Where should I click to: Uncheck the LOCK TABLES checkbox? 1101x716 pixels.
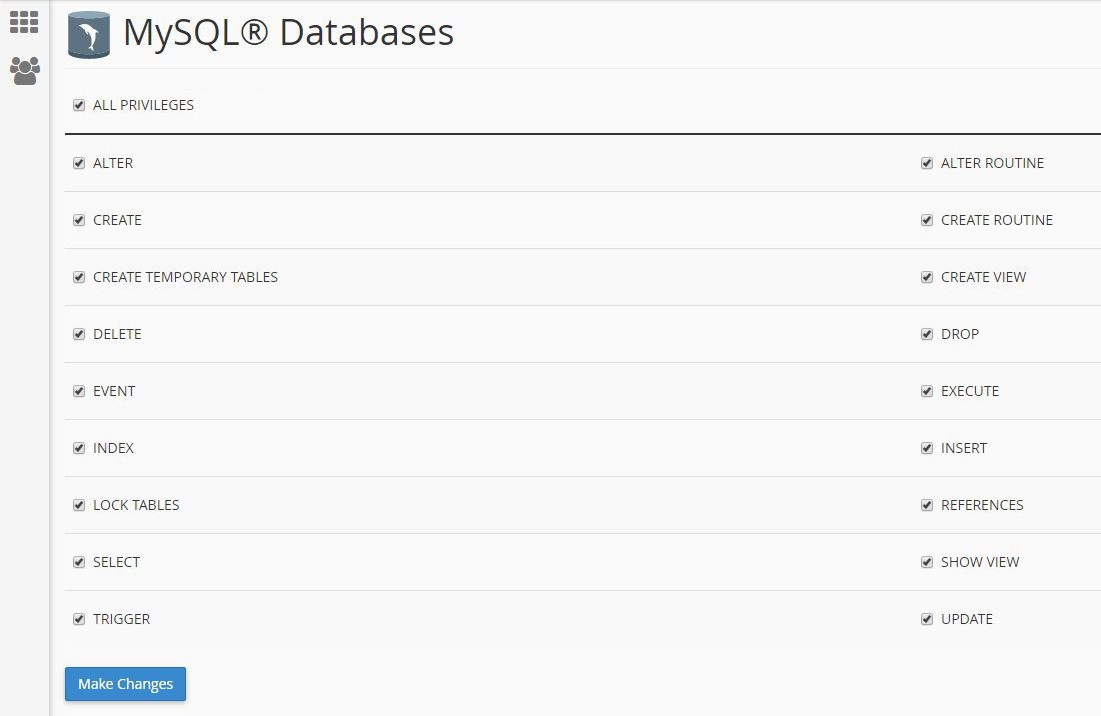pyautogui.click(x=79, y=505)
